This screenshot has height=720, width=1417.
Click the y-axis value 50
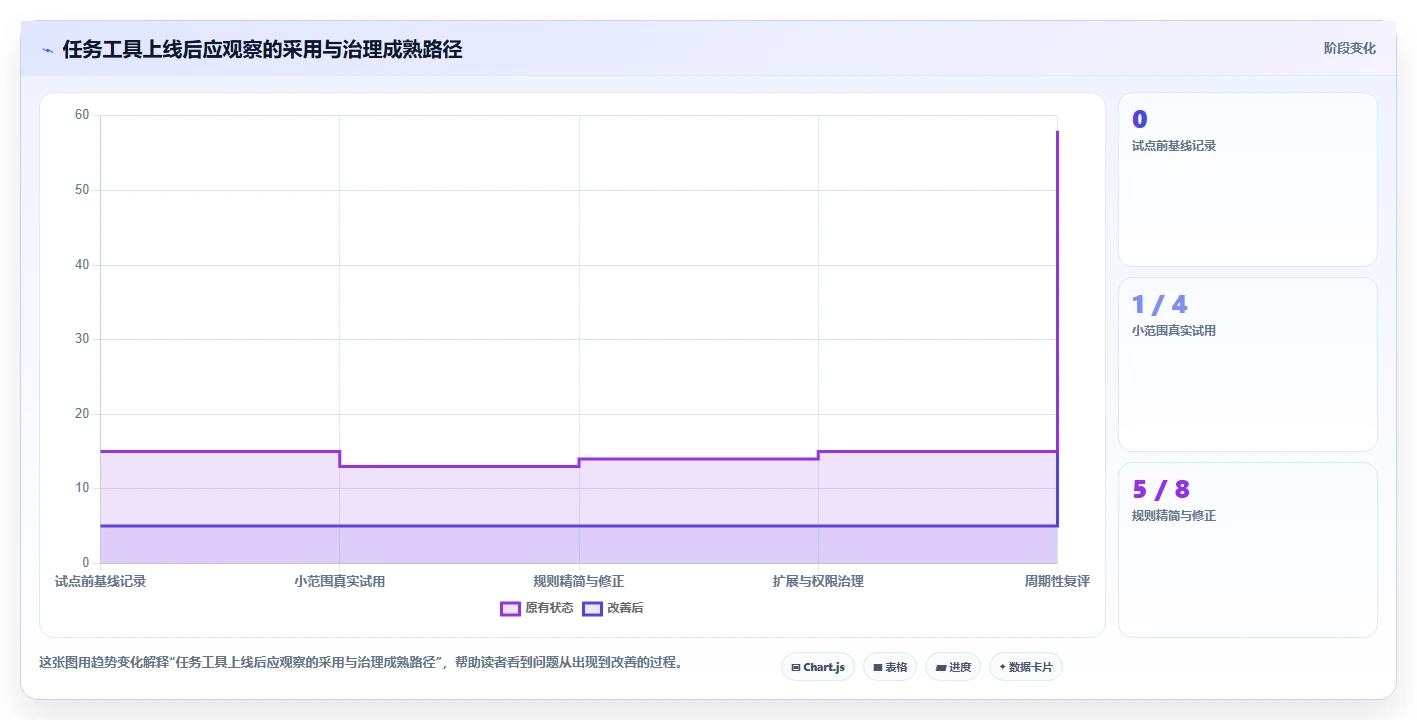point(82,190)
